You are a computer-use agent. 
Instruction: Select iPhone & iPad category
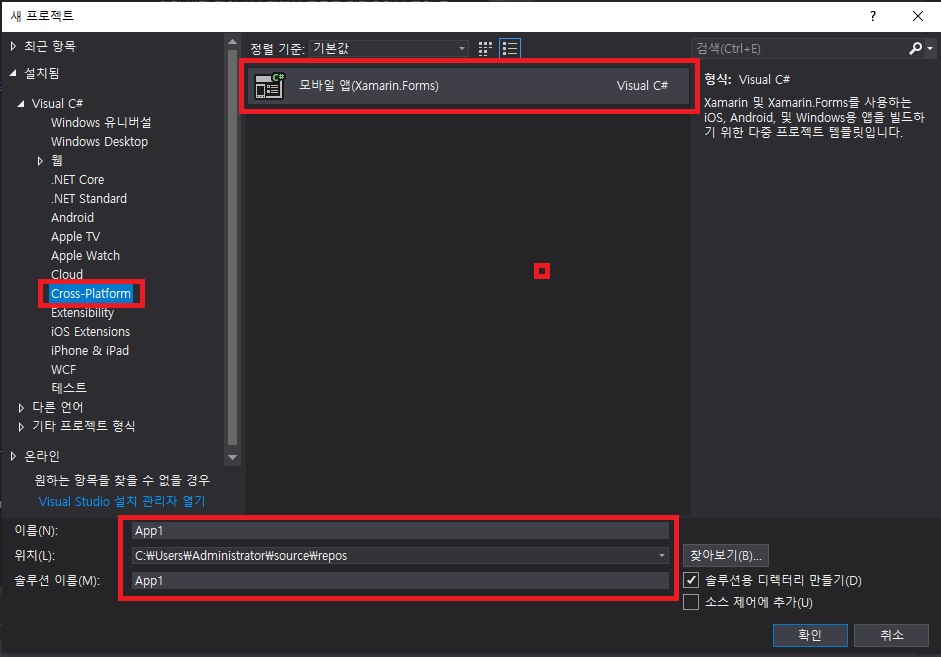pos(89,350)
